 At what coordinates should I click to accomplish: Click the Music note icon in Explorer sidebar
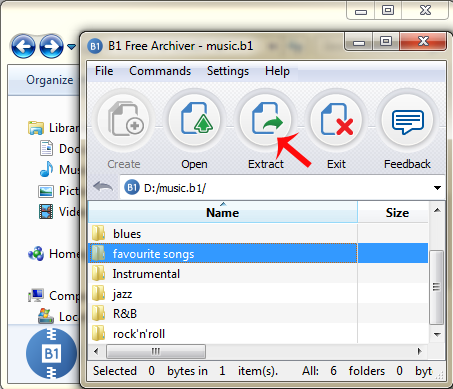click(x=46, y=169)
